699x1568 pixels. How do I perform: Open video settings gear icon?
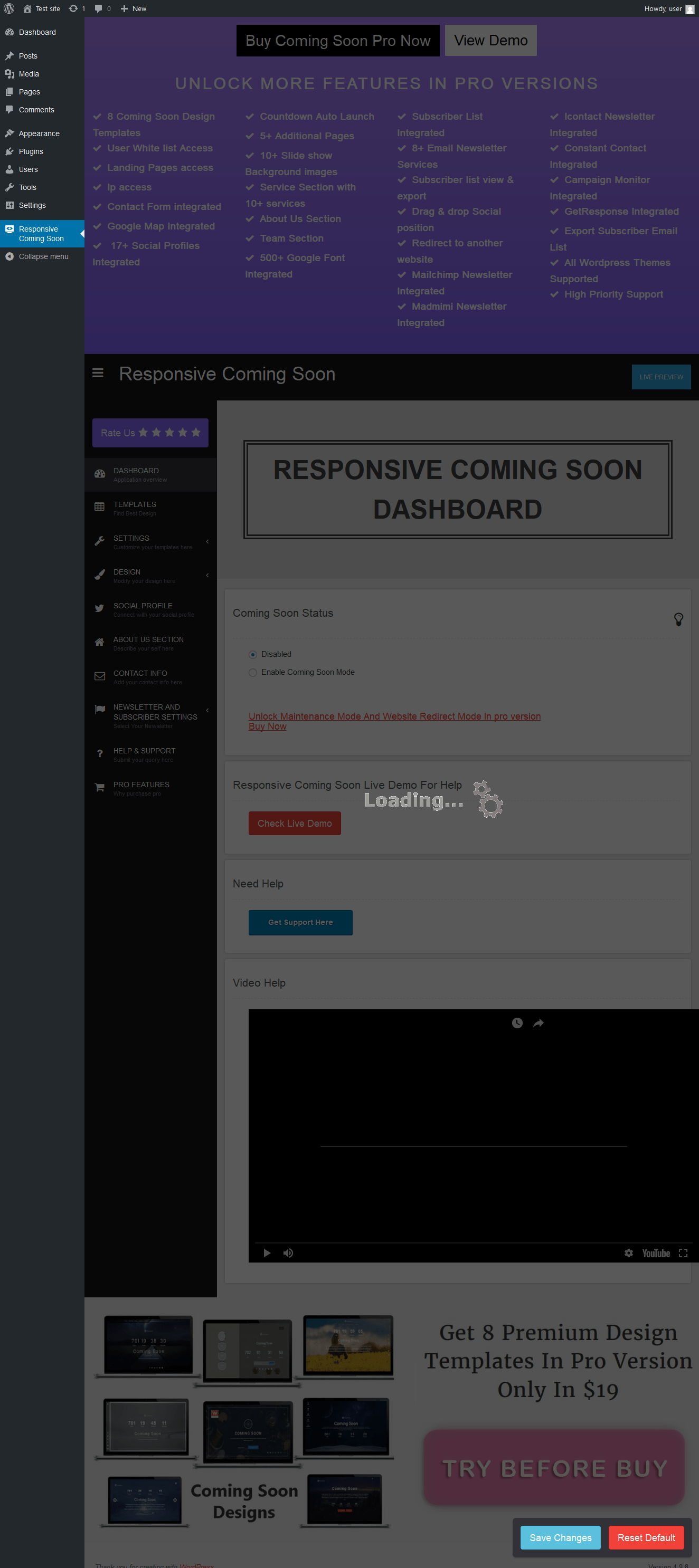pos(629,1253)
